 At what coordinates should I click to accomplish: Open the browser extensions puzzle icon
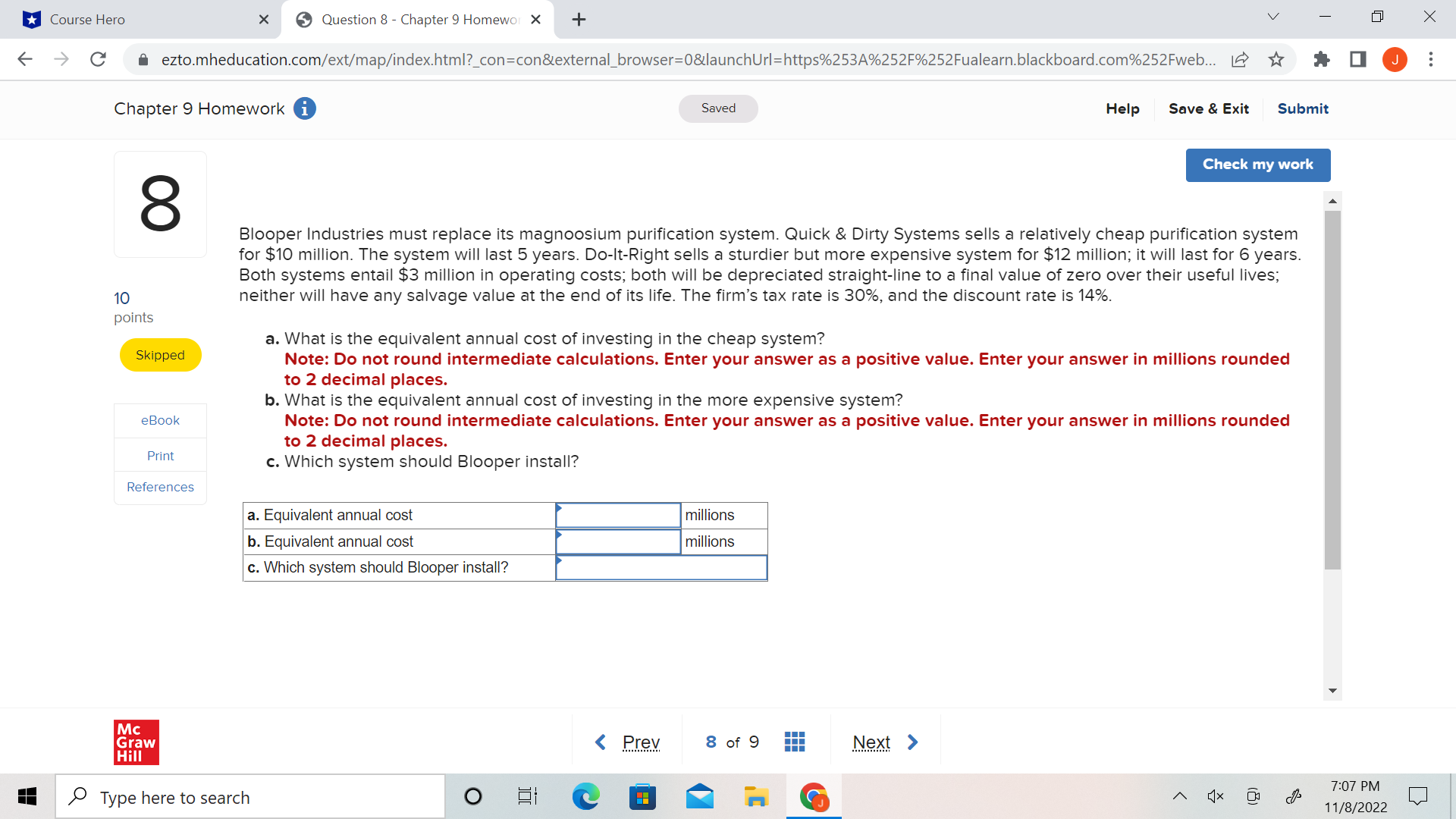click(x=1321, y=59)
